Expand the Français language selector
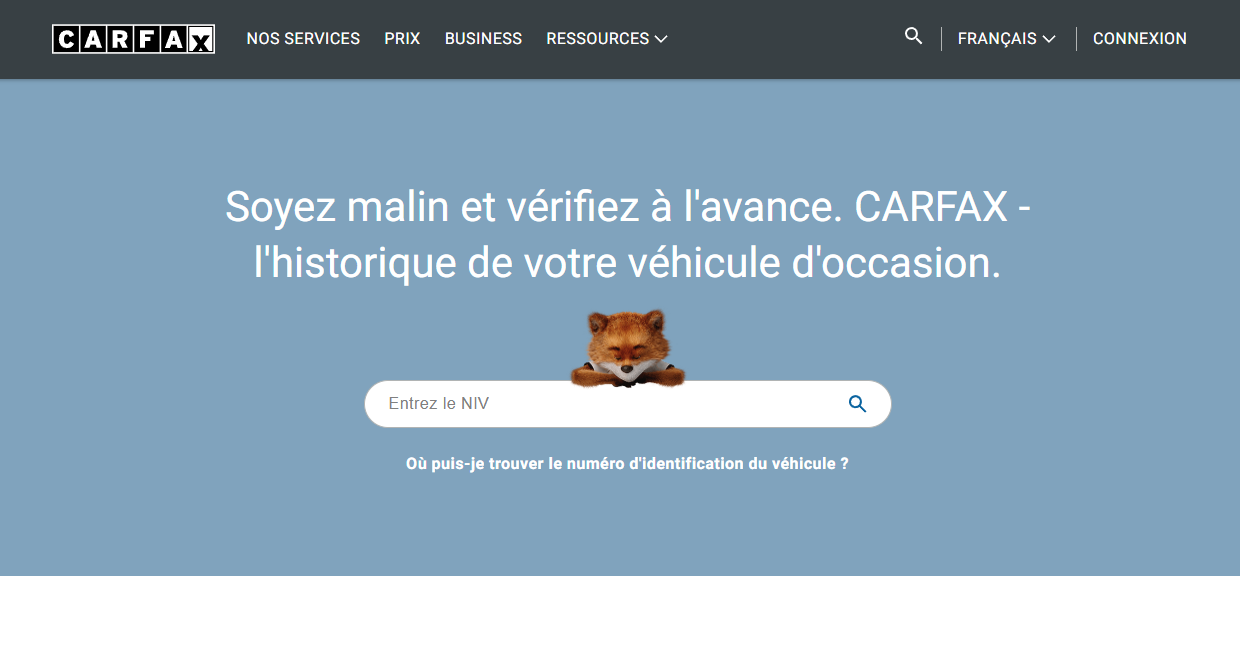Image resolution: width=1240 pixels, height=671 pixels. [x=1007, y=39]
